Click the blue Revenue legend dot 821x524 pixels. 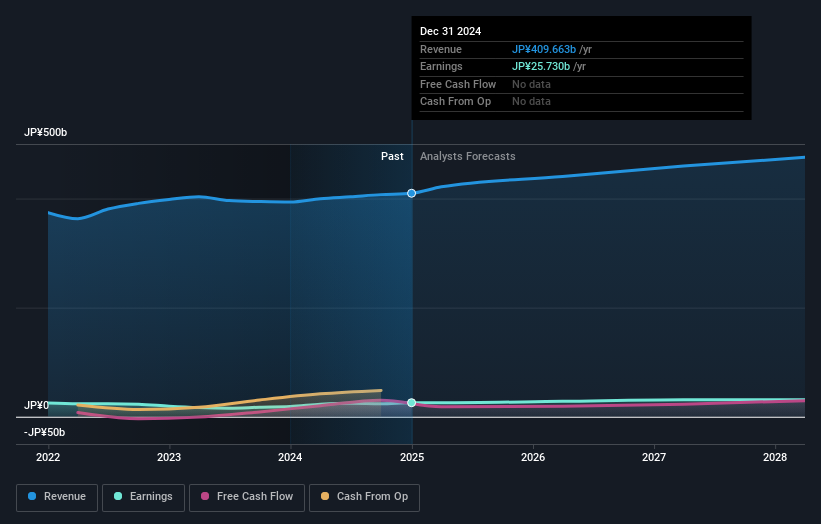click(x=32, y=496)
